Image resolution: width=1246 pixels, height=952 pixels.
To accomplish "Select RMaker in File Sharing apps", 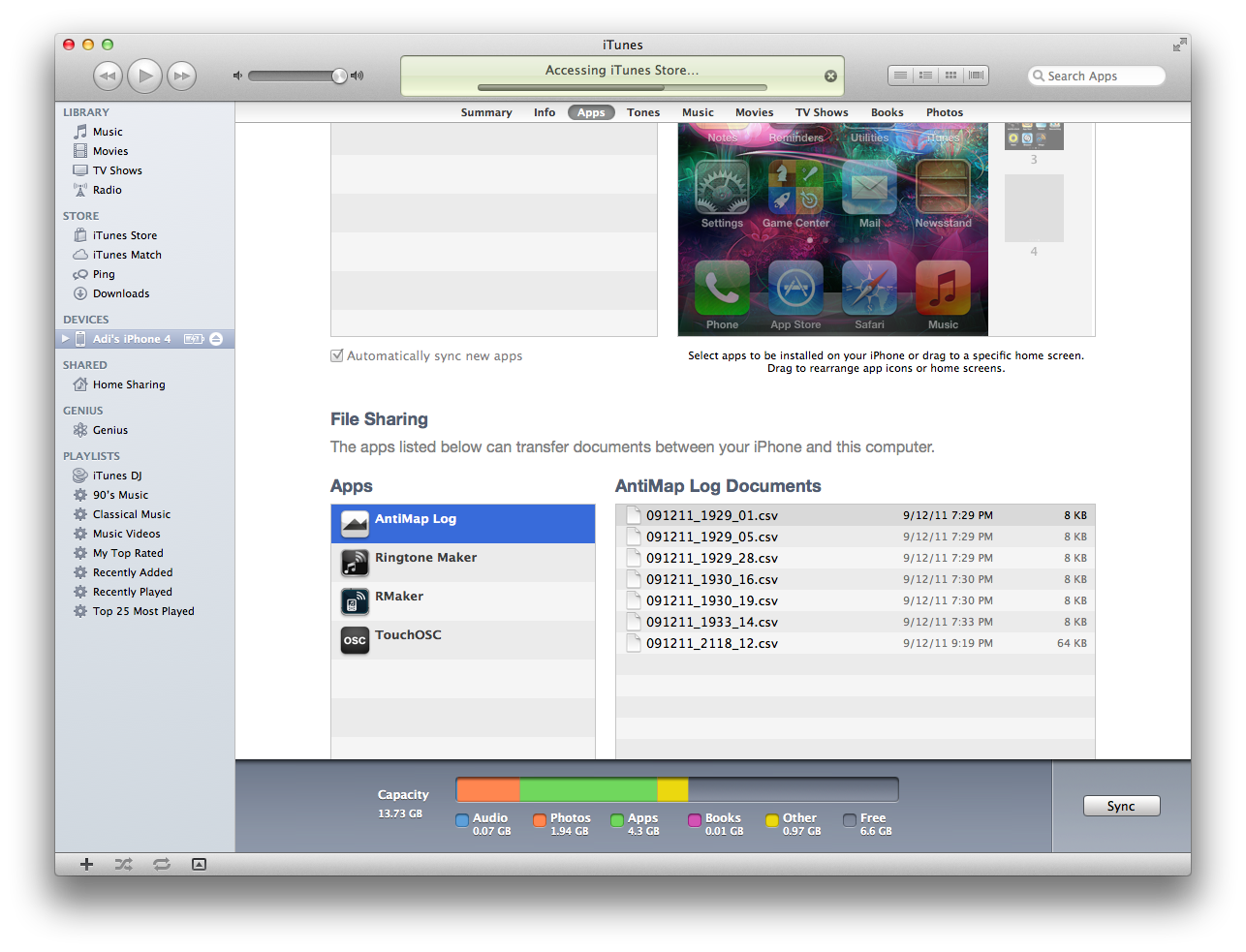I will click(x=463, y=601).
